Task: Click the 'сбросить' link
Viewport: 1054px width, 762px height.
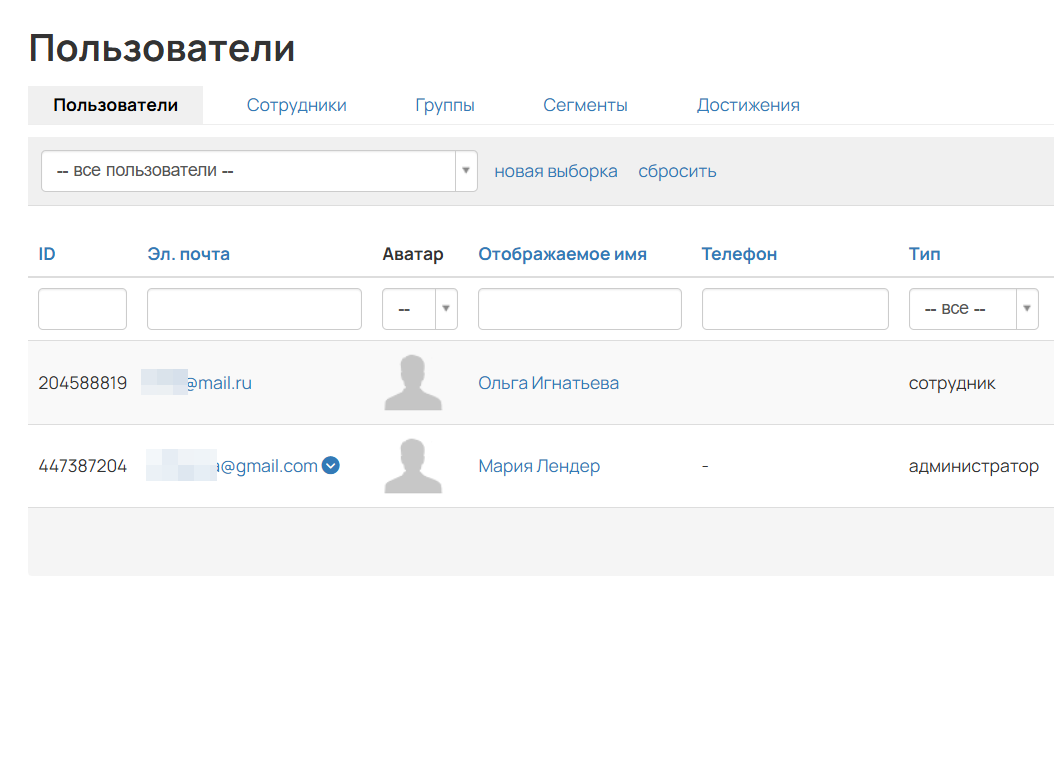Action: (677, 171)
